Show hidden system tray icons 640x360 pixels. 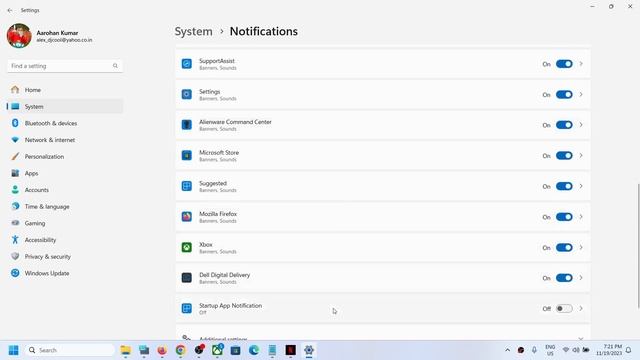(507, 350)
